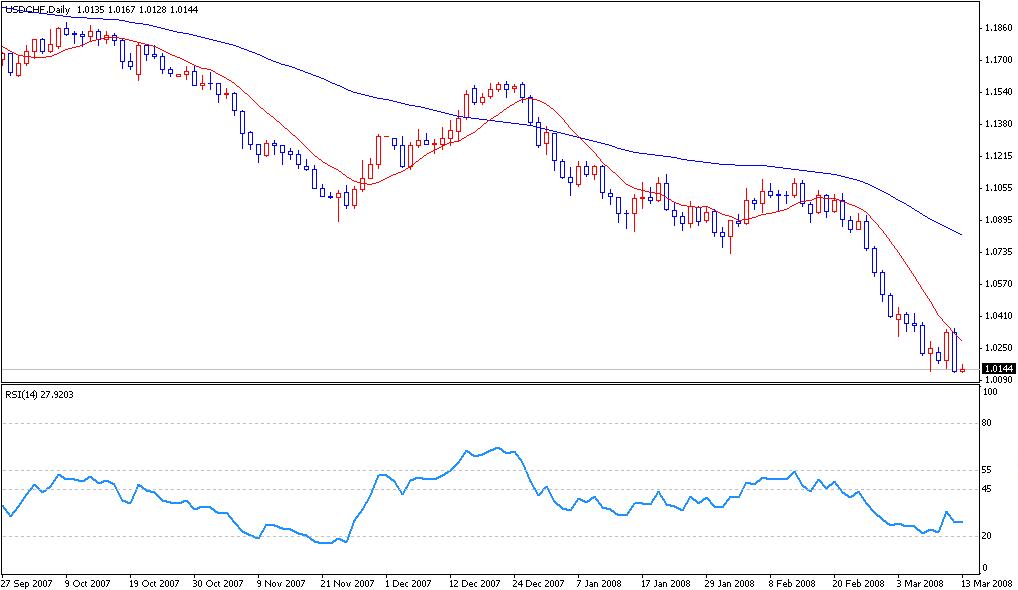Click the USDCHF,Daily chart title
1018x590 pixels.
pyautogui.click(x=37, y=10)
